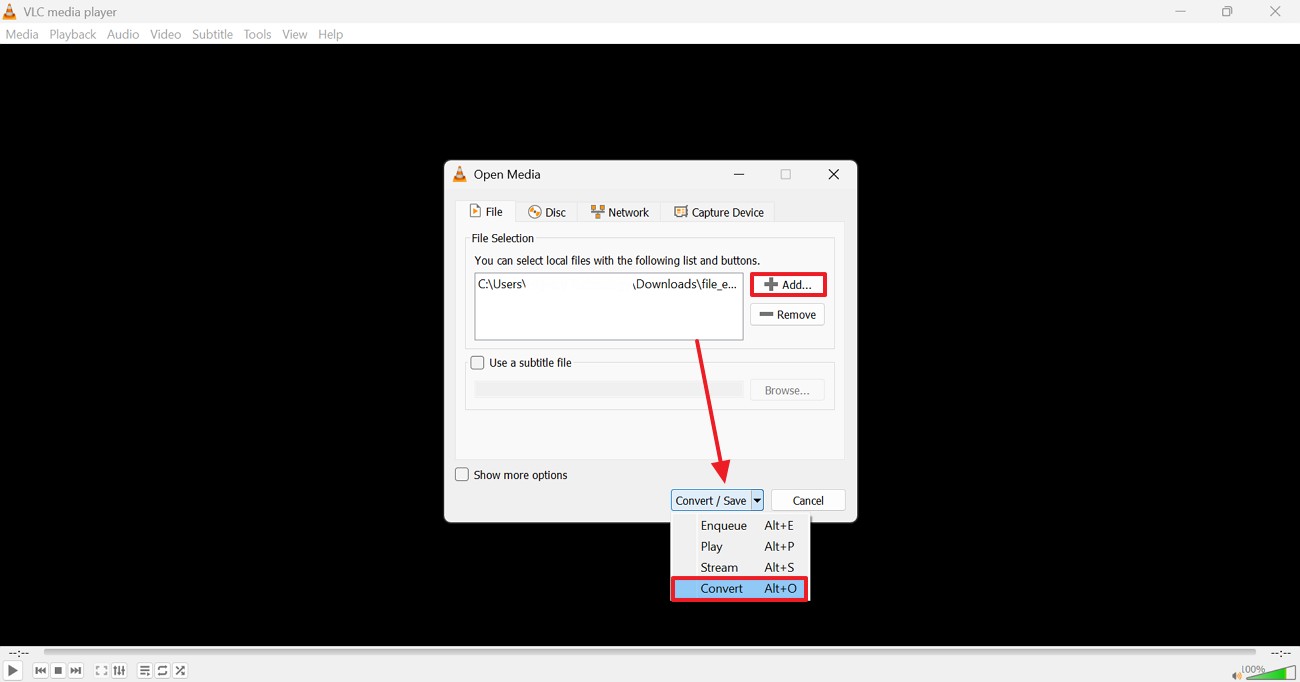Cancel the Open Media dialog
The width and height of the screenshot is (1300, 682).
[x=807, y=500]
